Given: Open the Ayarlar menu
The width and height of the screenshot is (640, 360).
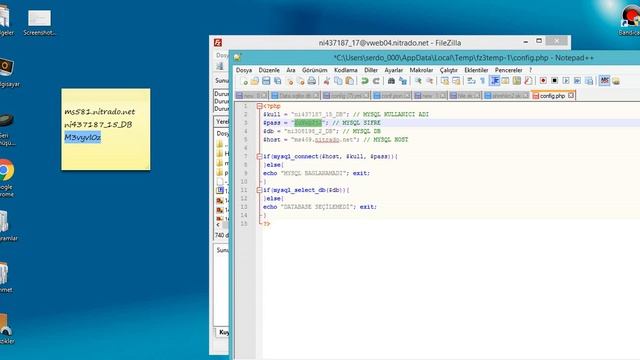Looking at the screenshot, I should click(393, 70).
